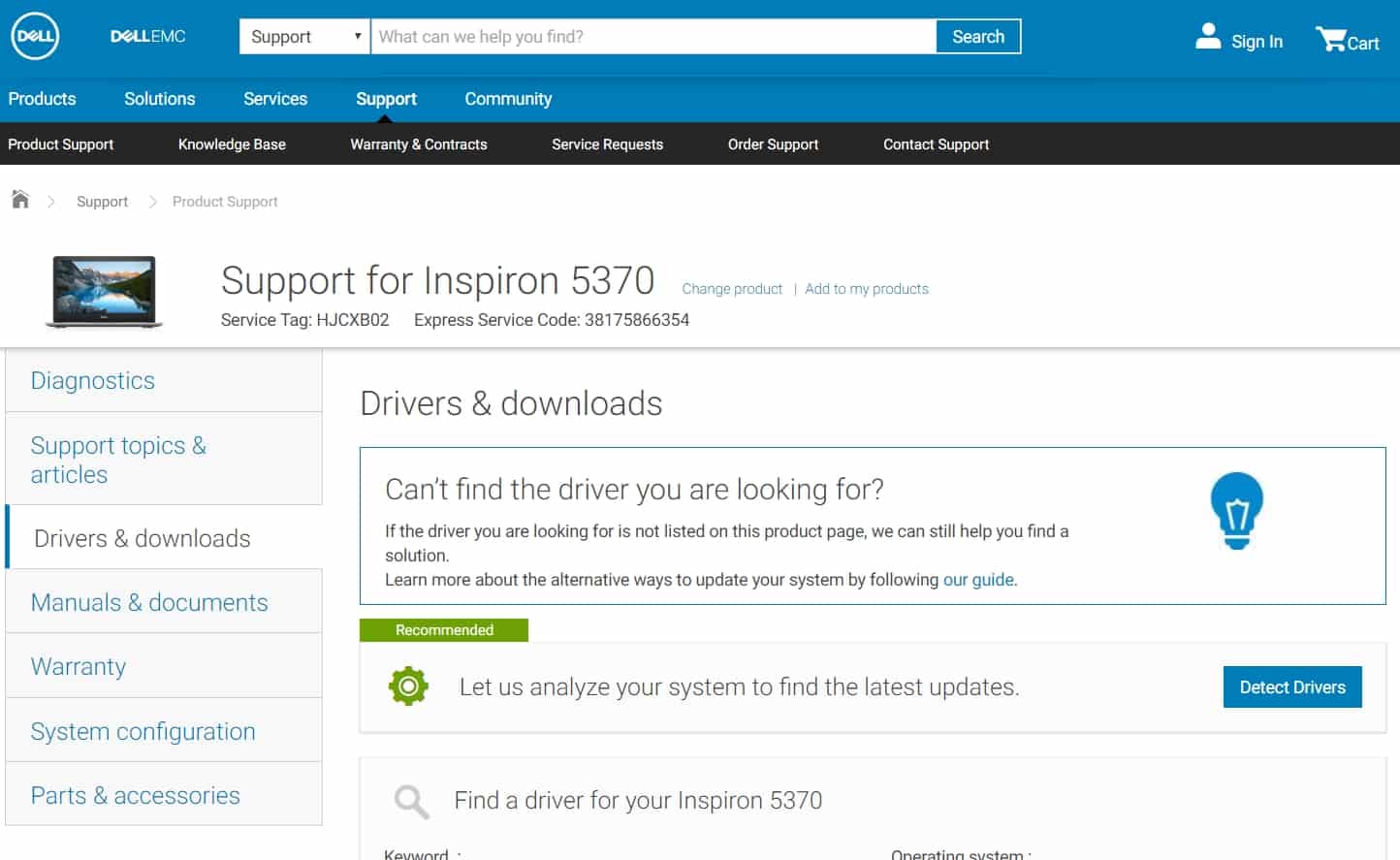Select Warranty & Contracts submenu item

pos(419,144)
